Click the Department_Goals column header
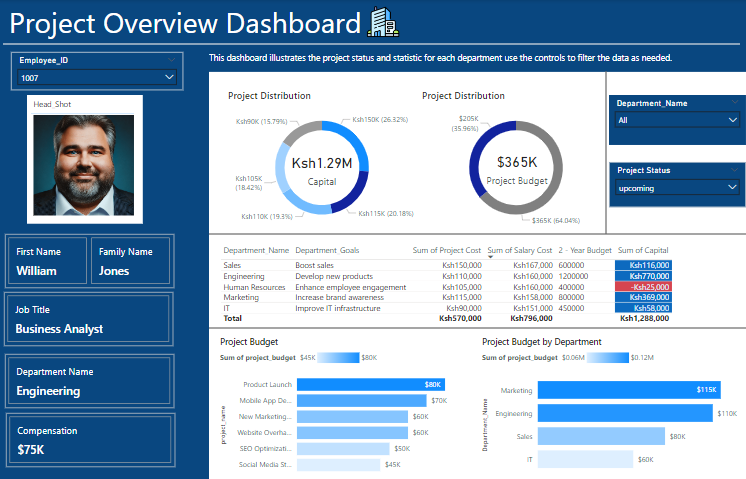 pos(327,250)
